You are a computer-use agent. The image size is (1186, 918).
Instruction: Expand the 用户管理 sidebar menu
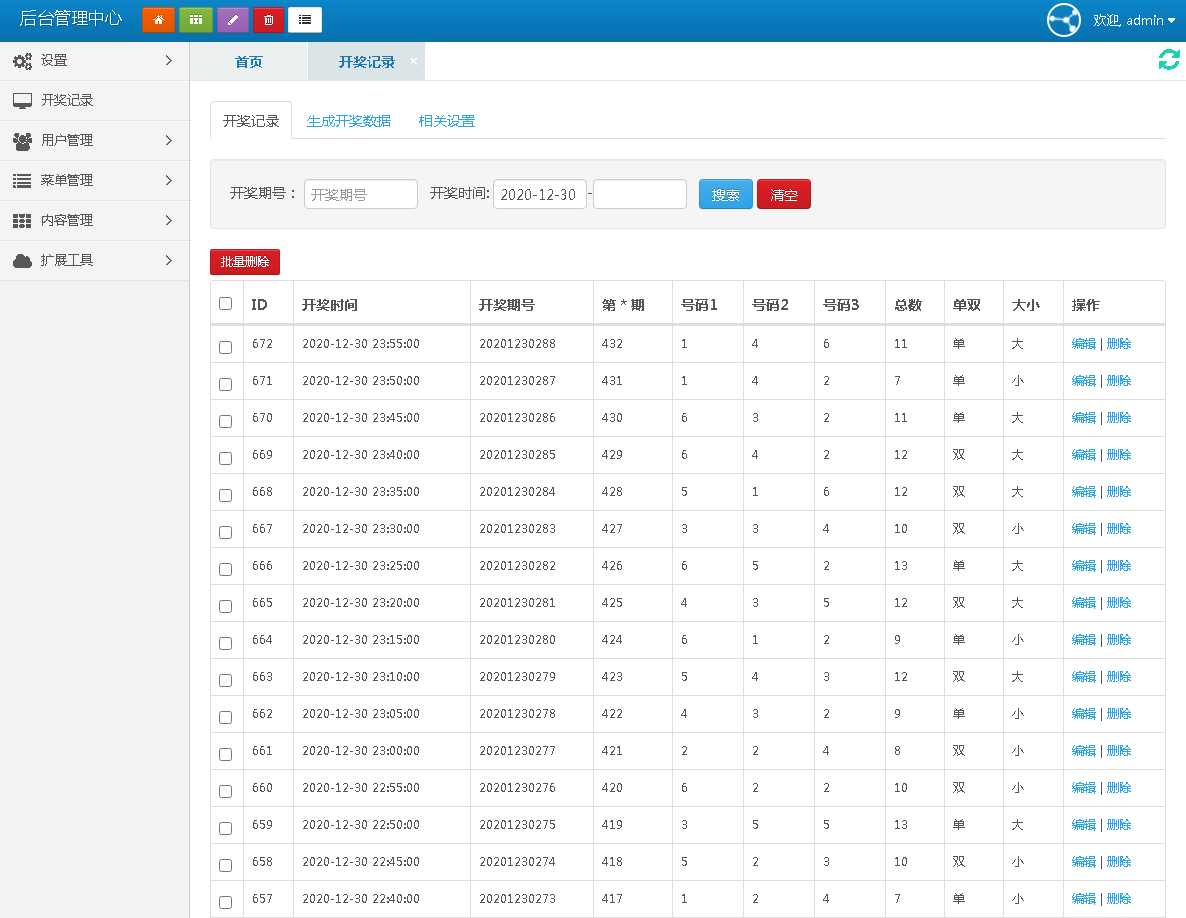tap(94, 141)
